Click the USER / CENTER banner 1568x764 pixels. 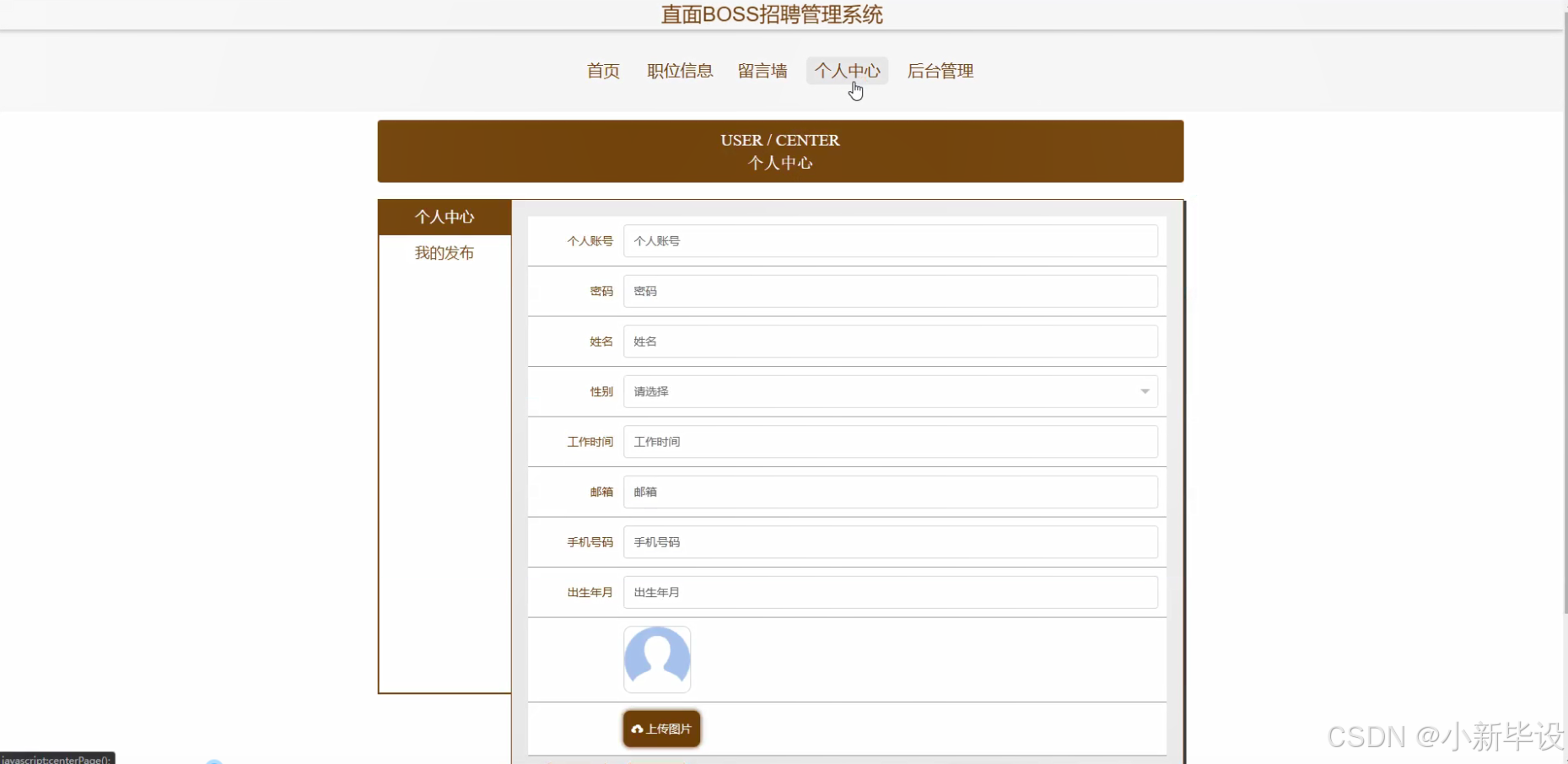click(779, 151)
